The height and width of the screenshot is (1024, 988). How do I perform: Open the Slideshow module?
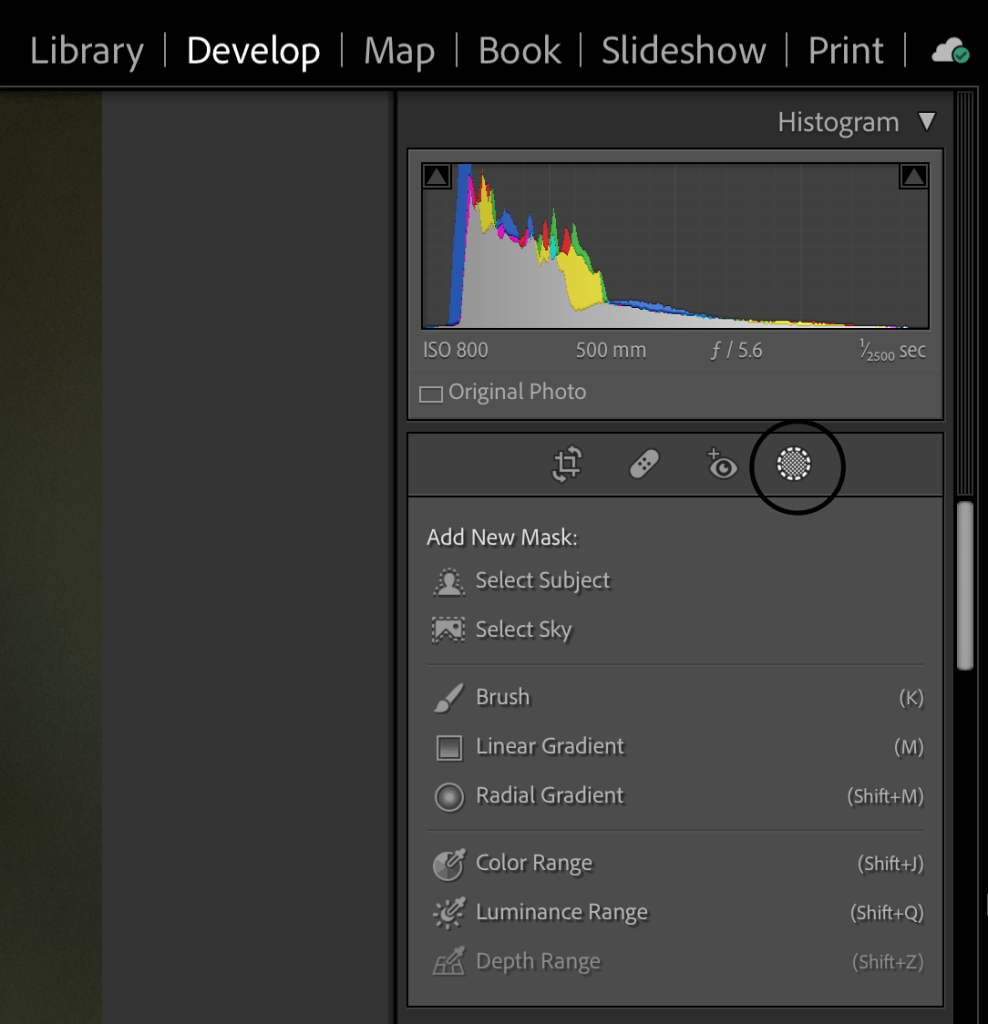(x=683, y=51)
